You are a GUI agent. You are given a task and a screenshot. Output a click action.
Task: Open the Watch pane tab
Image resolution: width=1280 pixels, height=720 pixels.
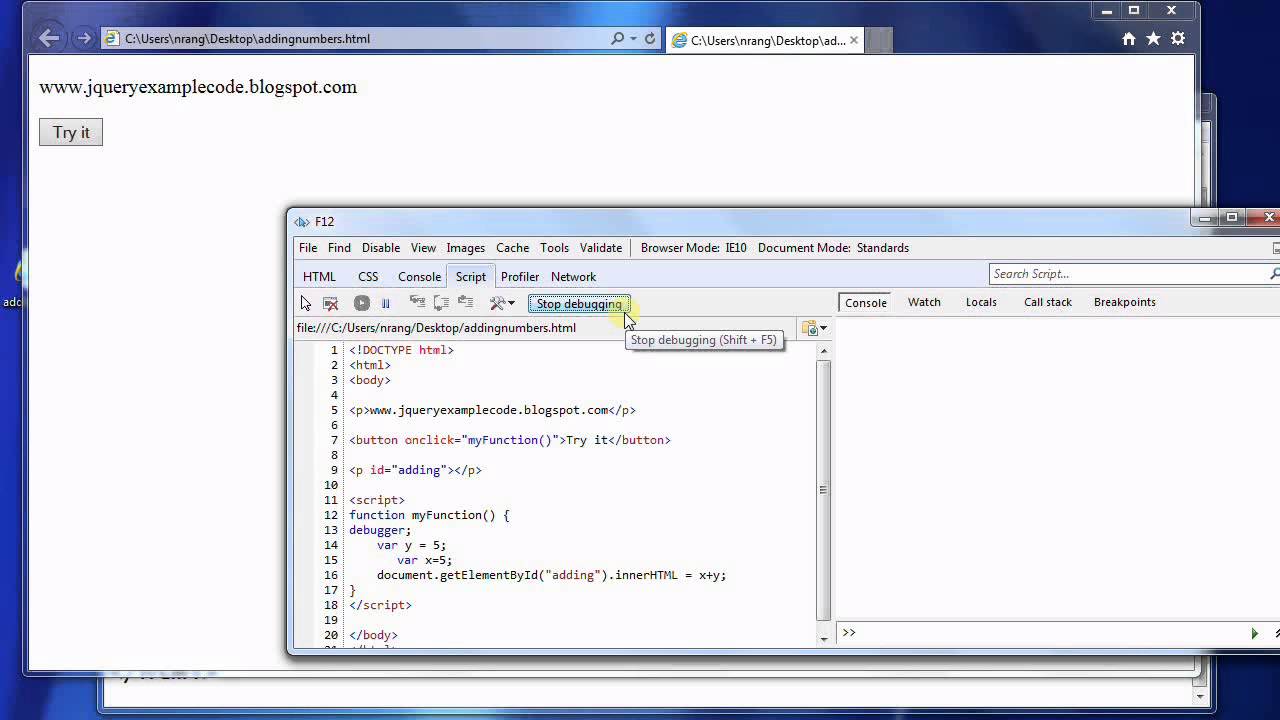point(924,302)
